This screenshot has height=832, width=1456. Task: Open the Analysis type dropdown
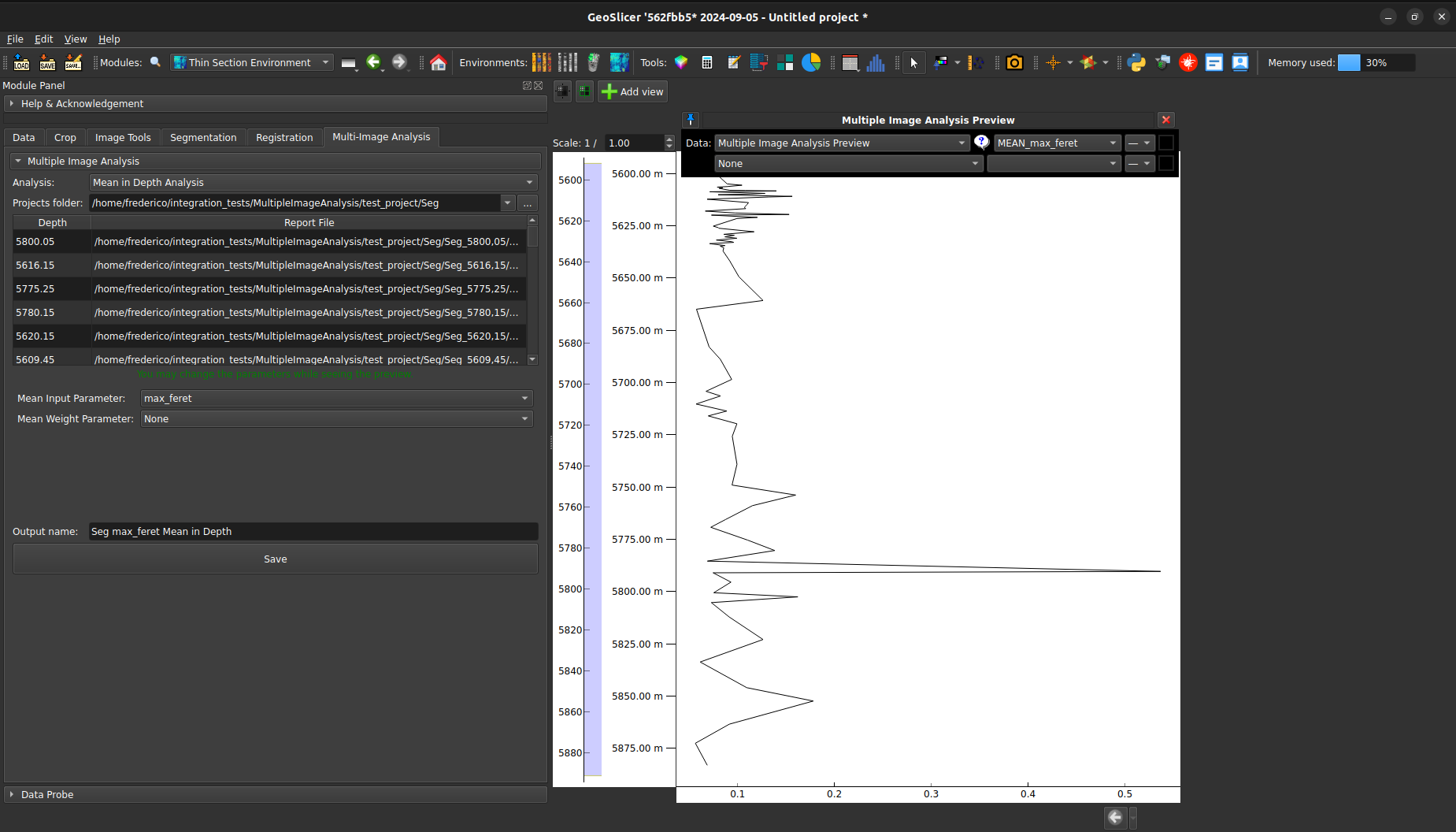[x=313, y=183]
